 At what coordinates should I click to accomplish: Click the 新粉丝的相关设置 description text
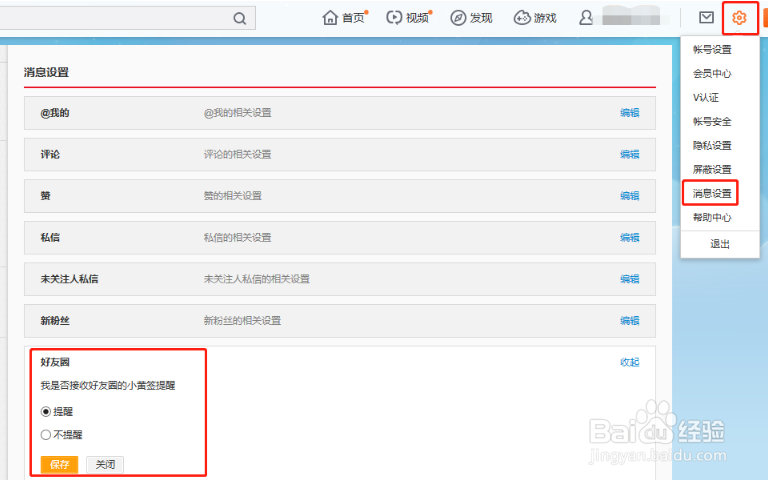click(x=242, y=321)
